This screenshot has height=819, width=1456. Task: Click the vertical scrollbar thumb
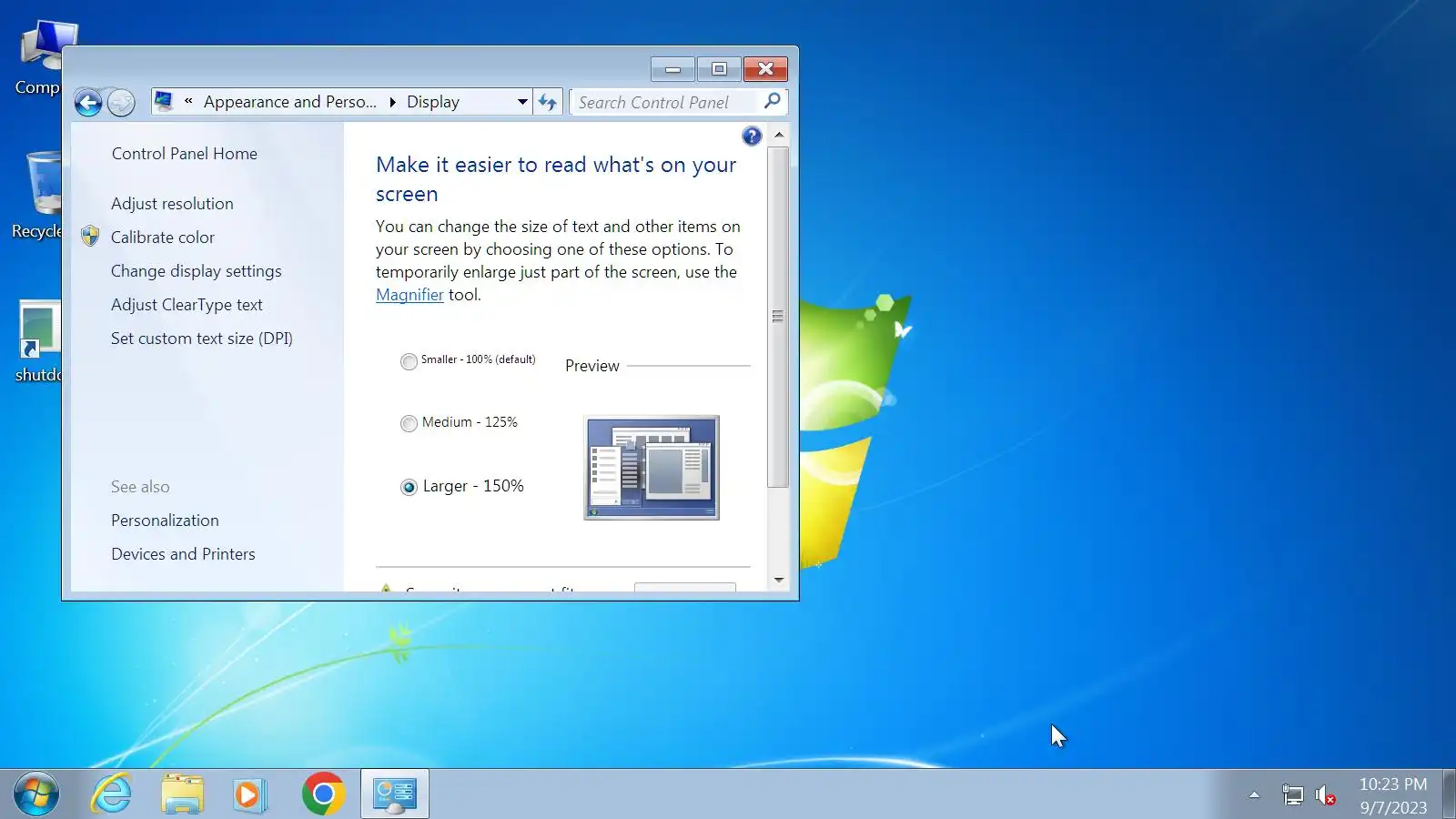tap(778, 317)
